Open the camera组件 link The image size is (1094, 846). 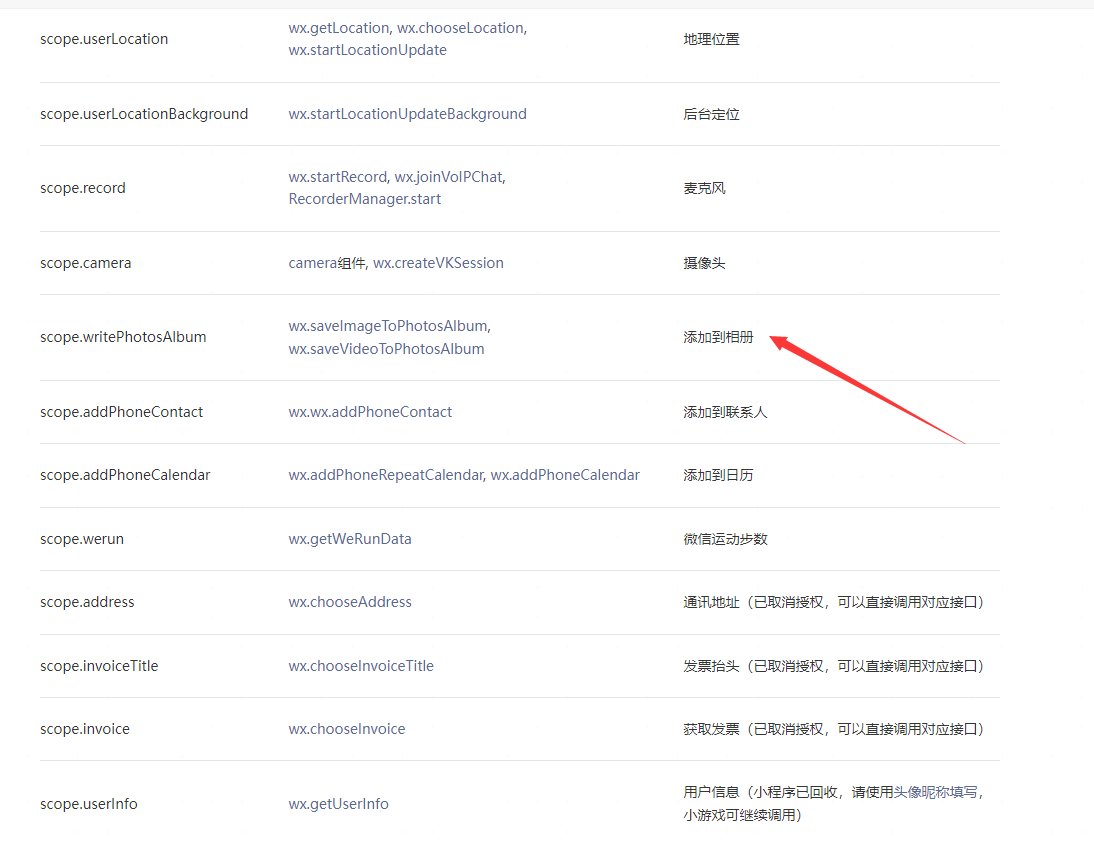tap(327, 263)
